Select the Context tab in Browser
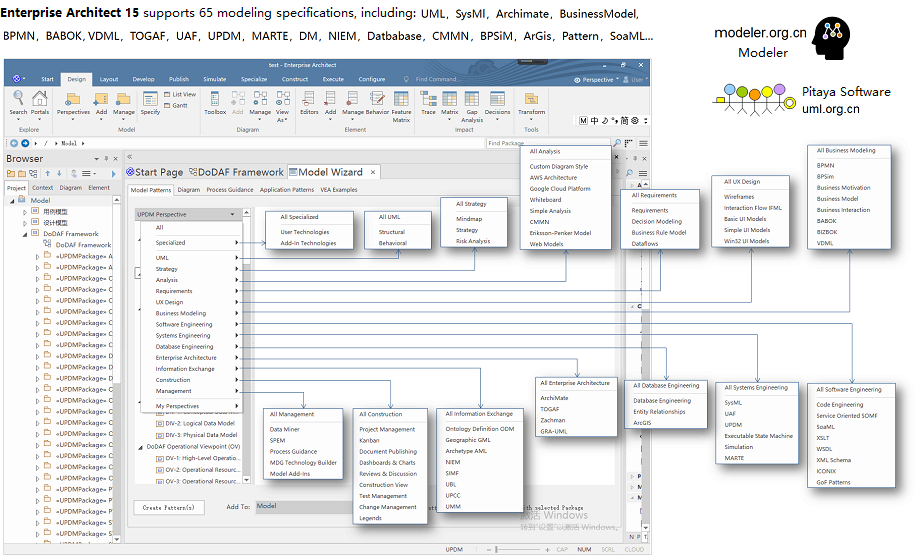 point(42,188)
